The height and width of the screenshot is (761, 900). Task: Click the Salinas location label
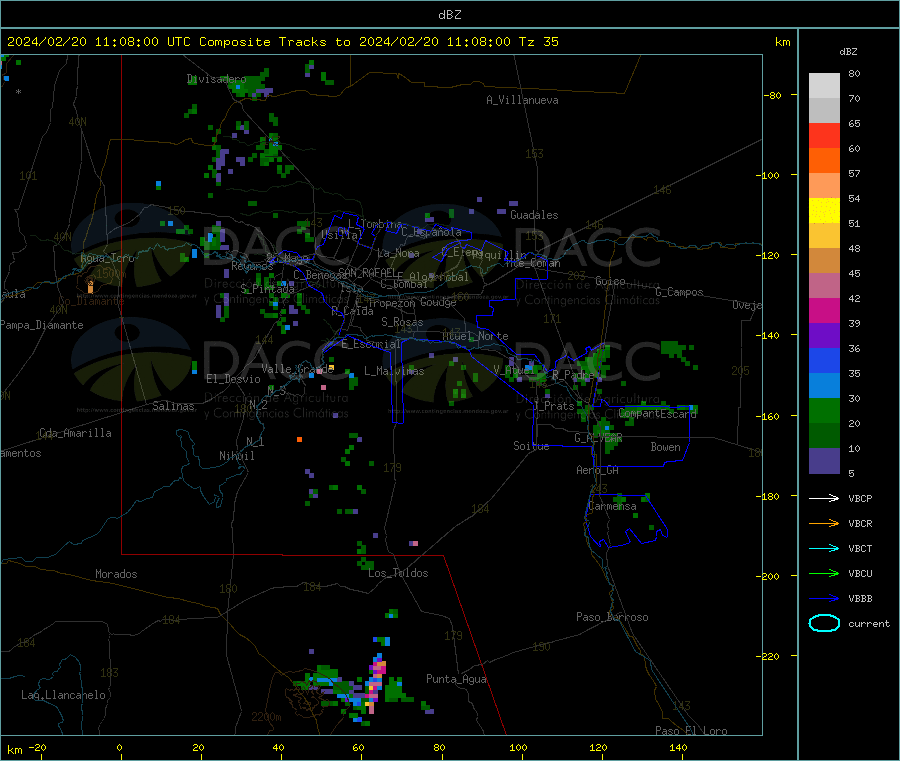pos(173,406)
